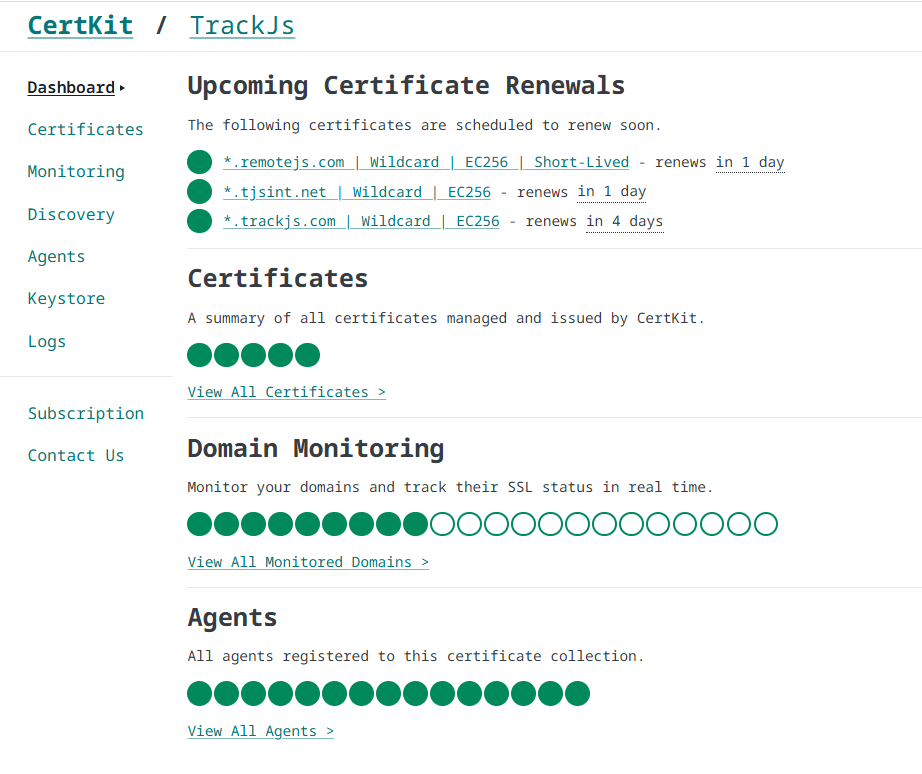Viewport: 922px width, 774px height.
Task: Click the last dot in the Certificates summary
Action: point(308,355)
